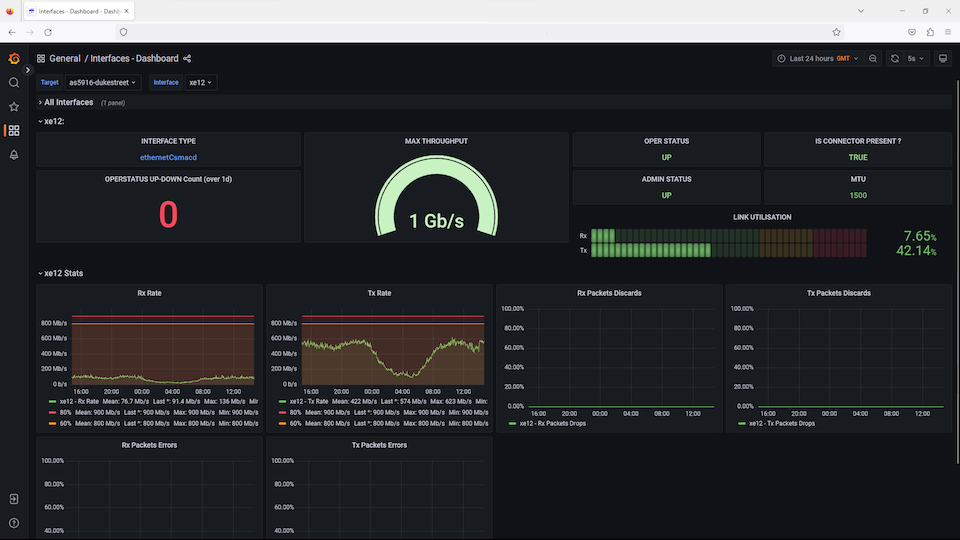Share the dashboard via the share icon

pyautogui.click(x=187, y=59)
